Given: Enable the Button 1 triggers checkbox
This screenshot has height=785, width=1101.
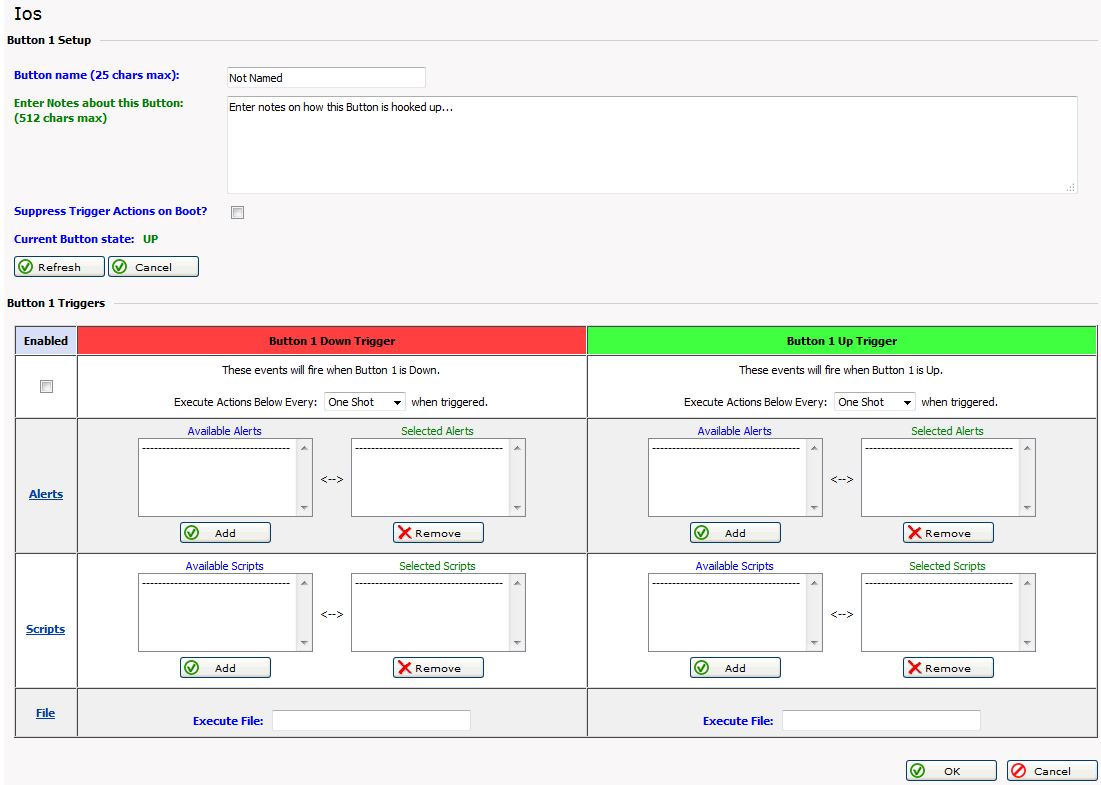Looking at the screenshot, I should (x=46, y=387).
